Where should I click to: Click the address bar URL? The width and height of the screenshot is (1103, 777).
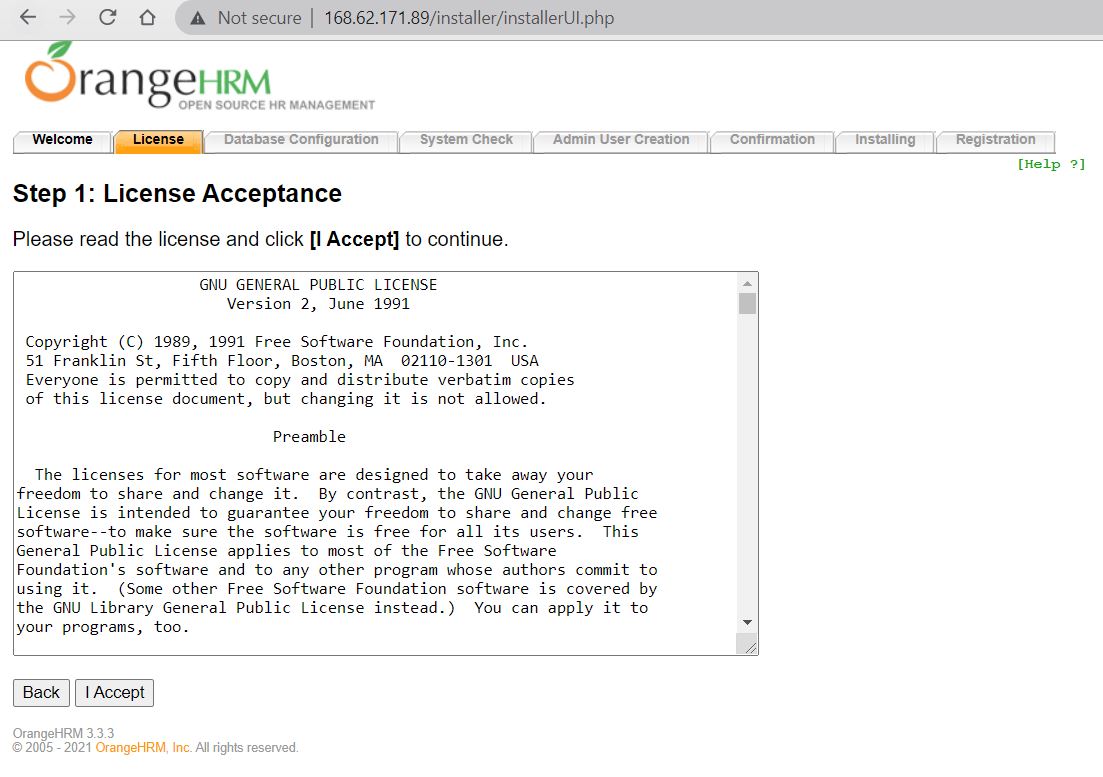pyautogui.click(x=468, y=18)
